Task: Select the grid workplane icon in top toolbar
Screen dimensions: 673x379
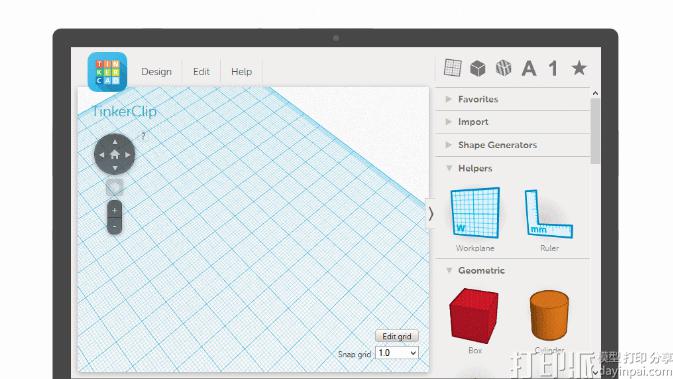Action: pos(452,68)
